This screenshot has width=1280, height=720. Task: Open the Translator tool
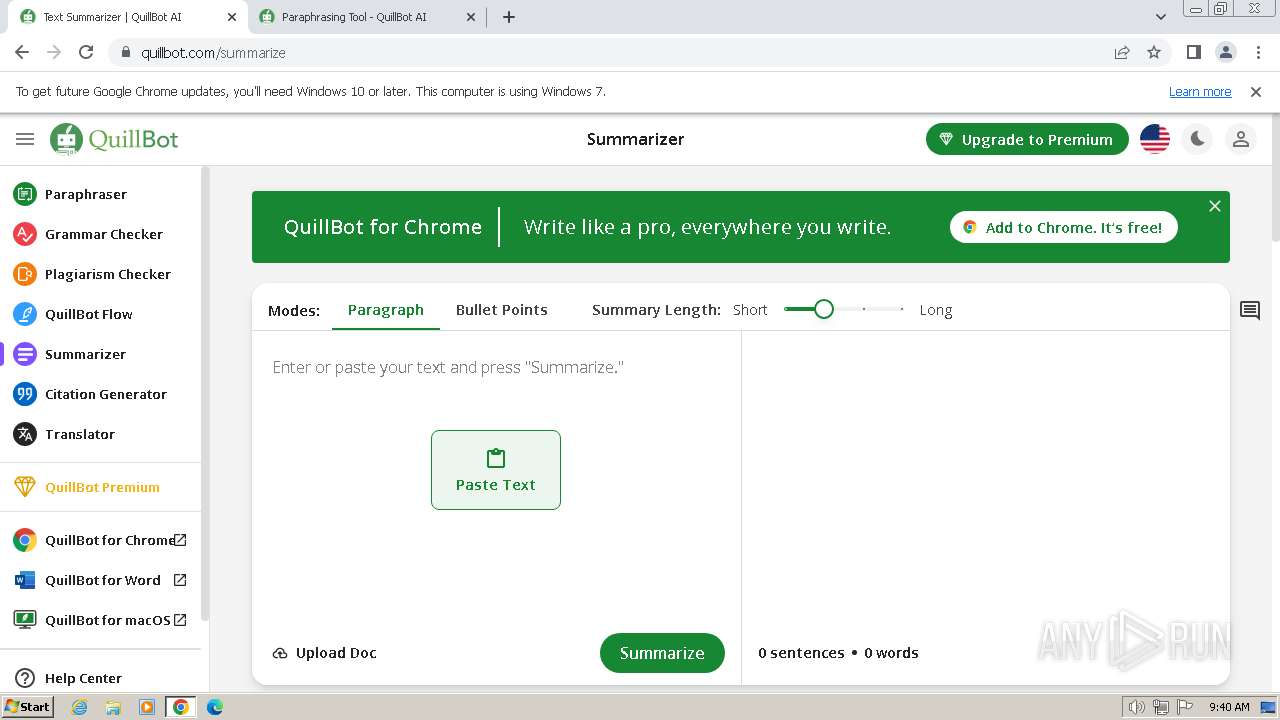tap(100, 434)
